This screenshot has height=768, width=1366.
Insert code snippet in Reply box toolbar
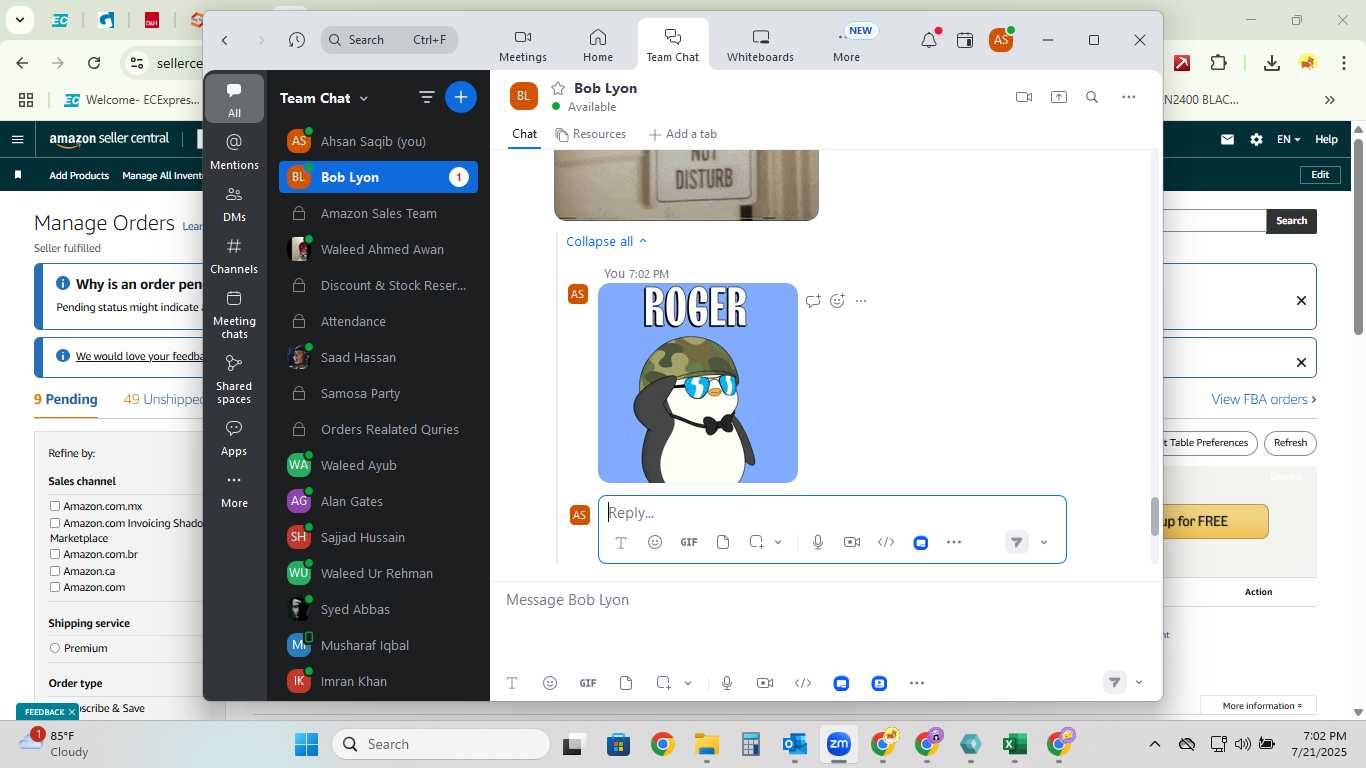(x=886, y=542)
